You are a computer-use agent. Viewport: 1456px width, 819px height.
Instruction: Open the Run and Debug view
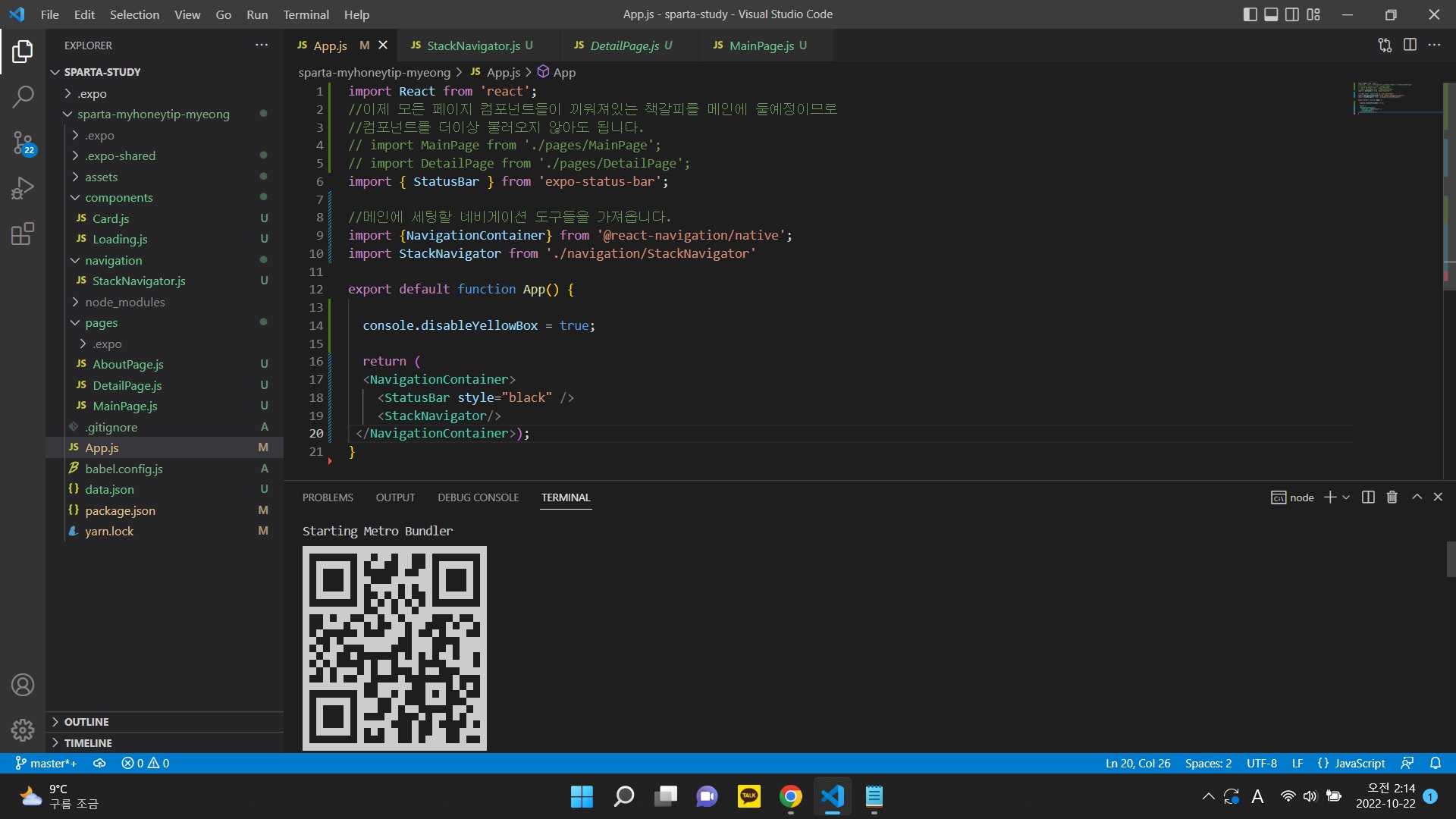[23, 187]
